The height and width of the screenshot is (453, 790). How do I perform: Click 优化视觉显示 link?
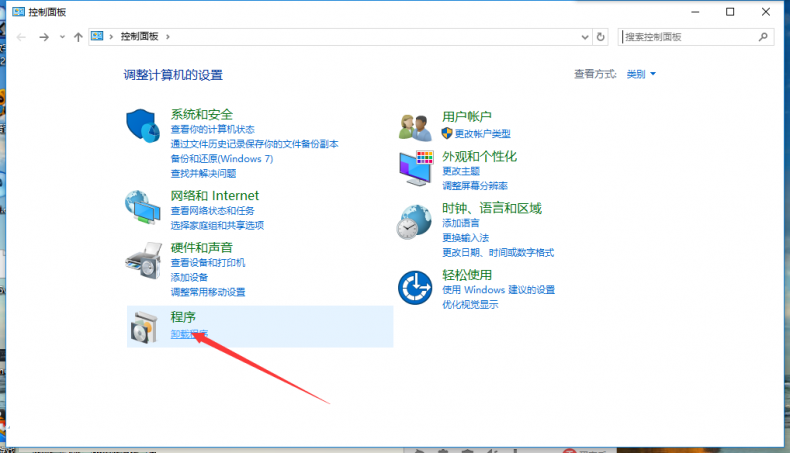[470, 304]
